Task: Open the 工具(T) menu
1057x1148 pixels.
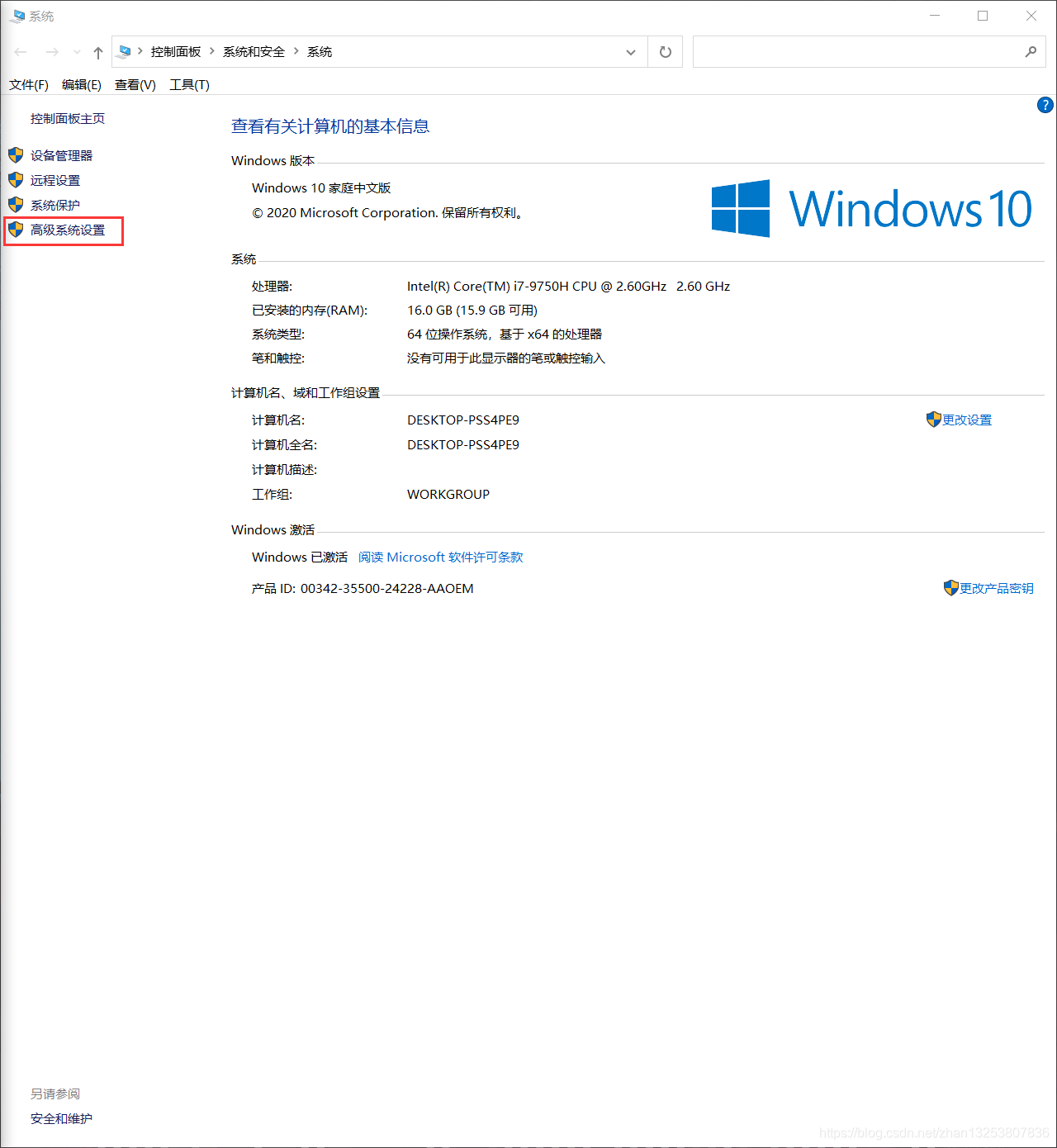Action: pos(189,85)
